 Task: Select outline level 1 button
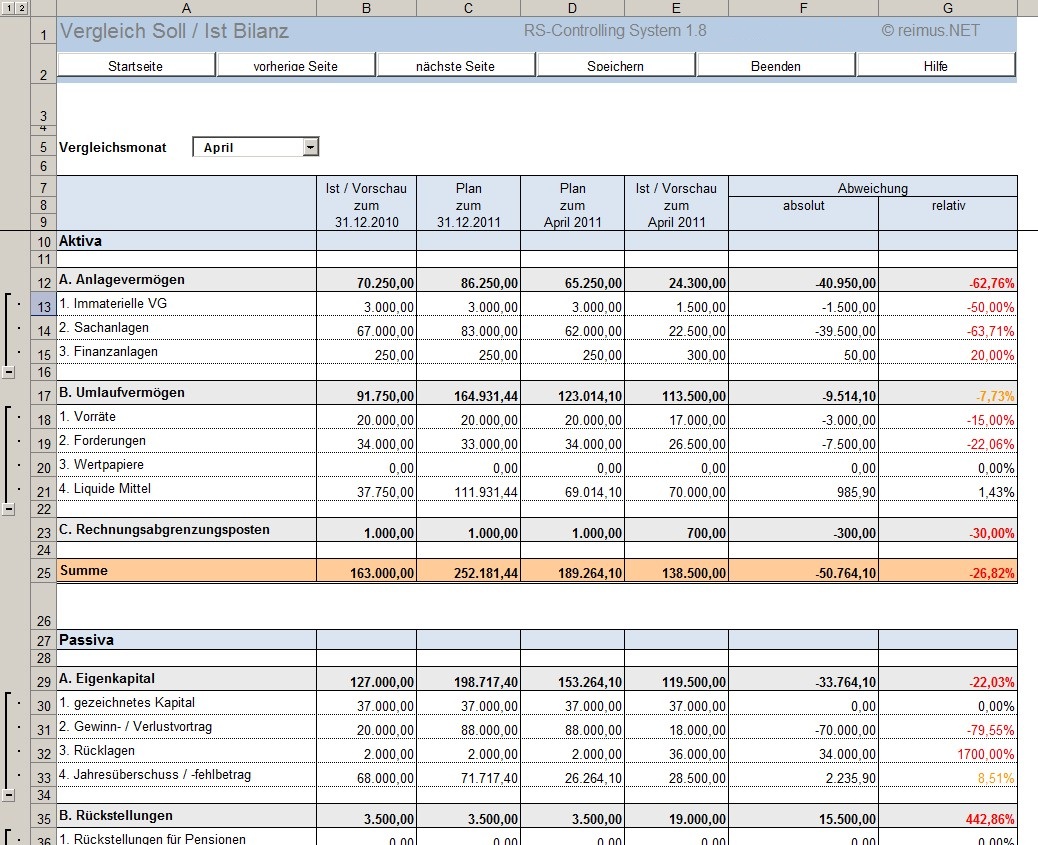click(9, 7)
